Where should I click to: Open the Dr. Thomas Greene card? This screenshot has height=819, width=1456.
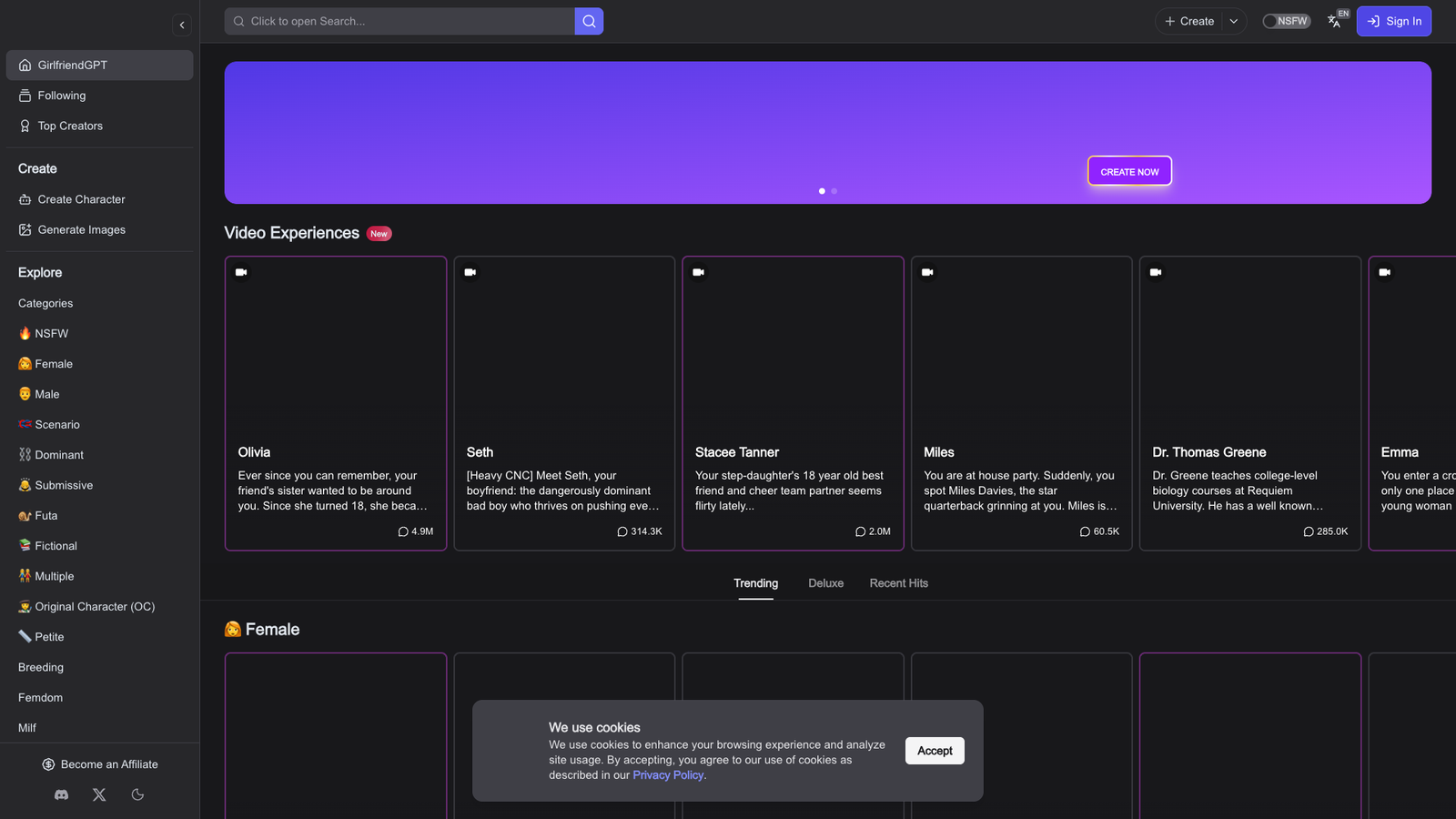1250,403
